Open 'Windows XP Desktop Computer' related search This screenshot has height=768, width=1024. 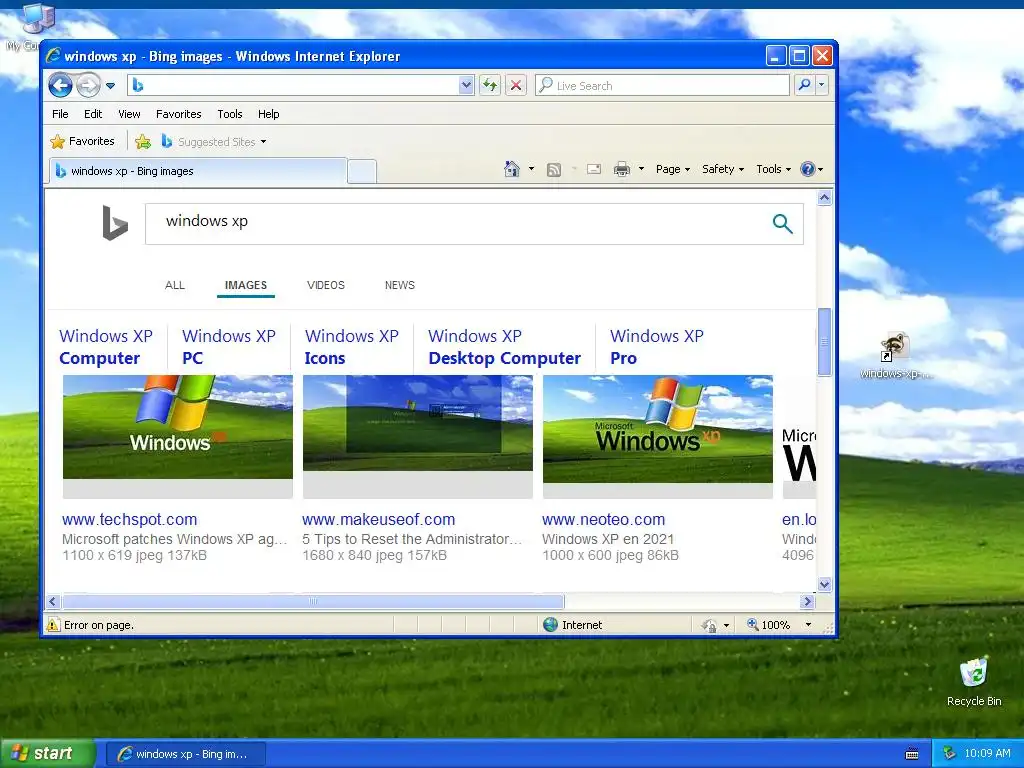coord(504,347)
